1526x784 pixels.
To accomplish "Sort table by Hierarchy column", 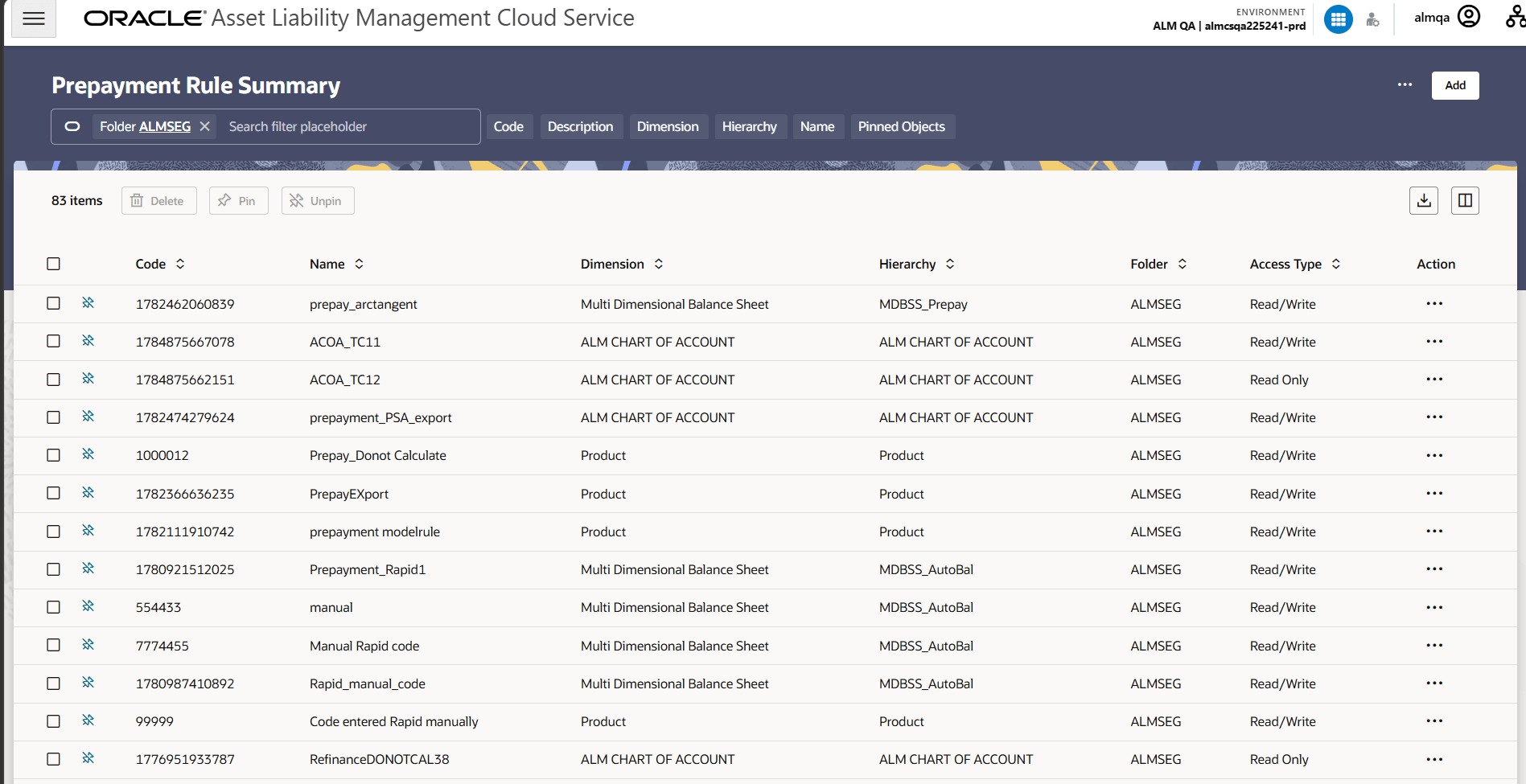I will point(950,264).
